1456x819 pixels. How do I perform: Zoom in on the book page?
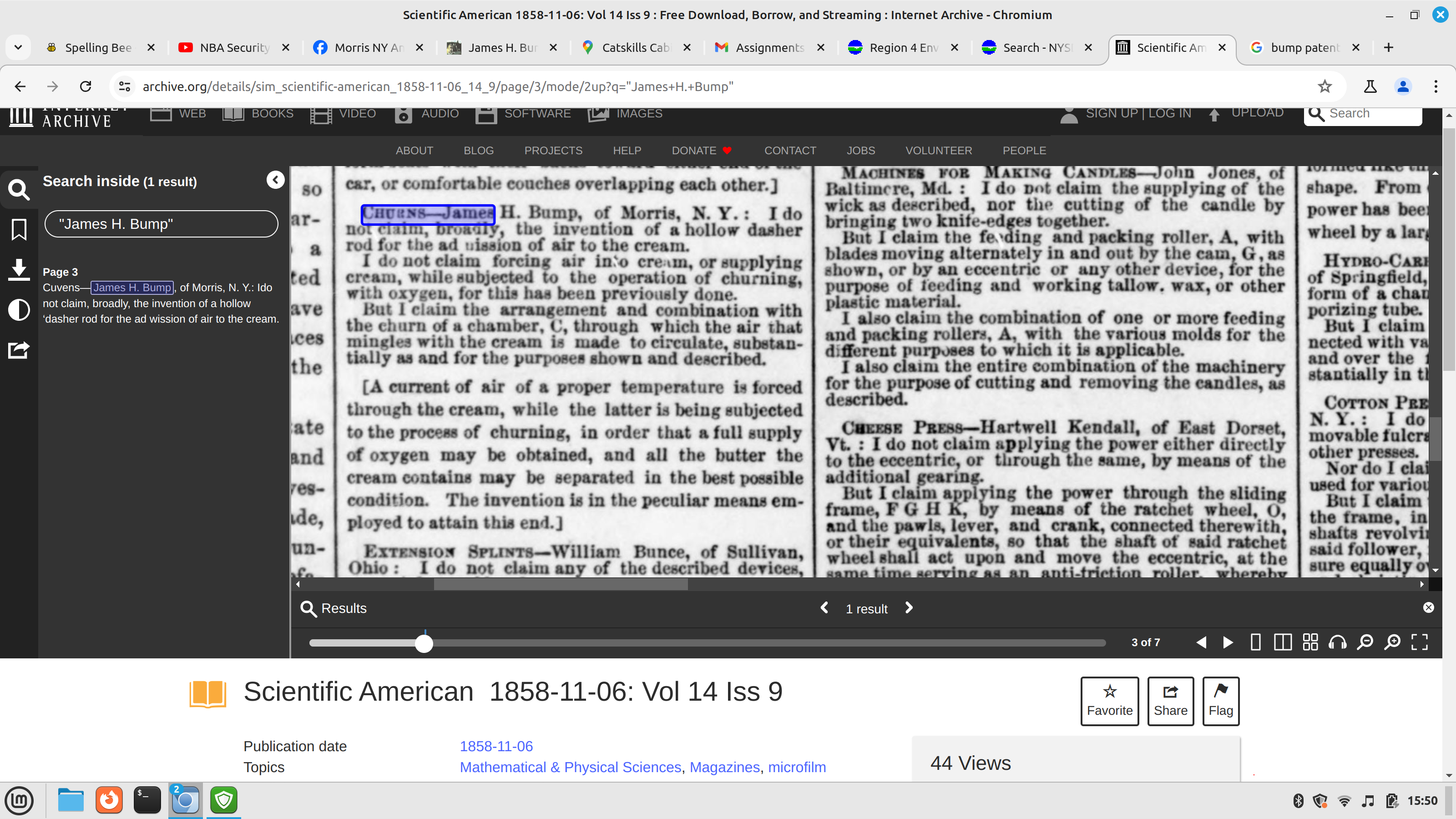pyautogui.click(x=1392, y=642)
